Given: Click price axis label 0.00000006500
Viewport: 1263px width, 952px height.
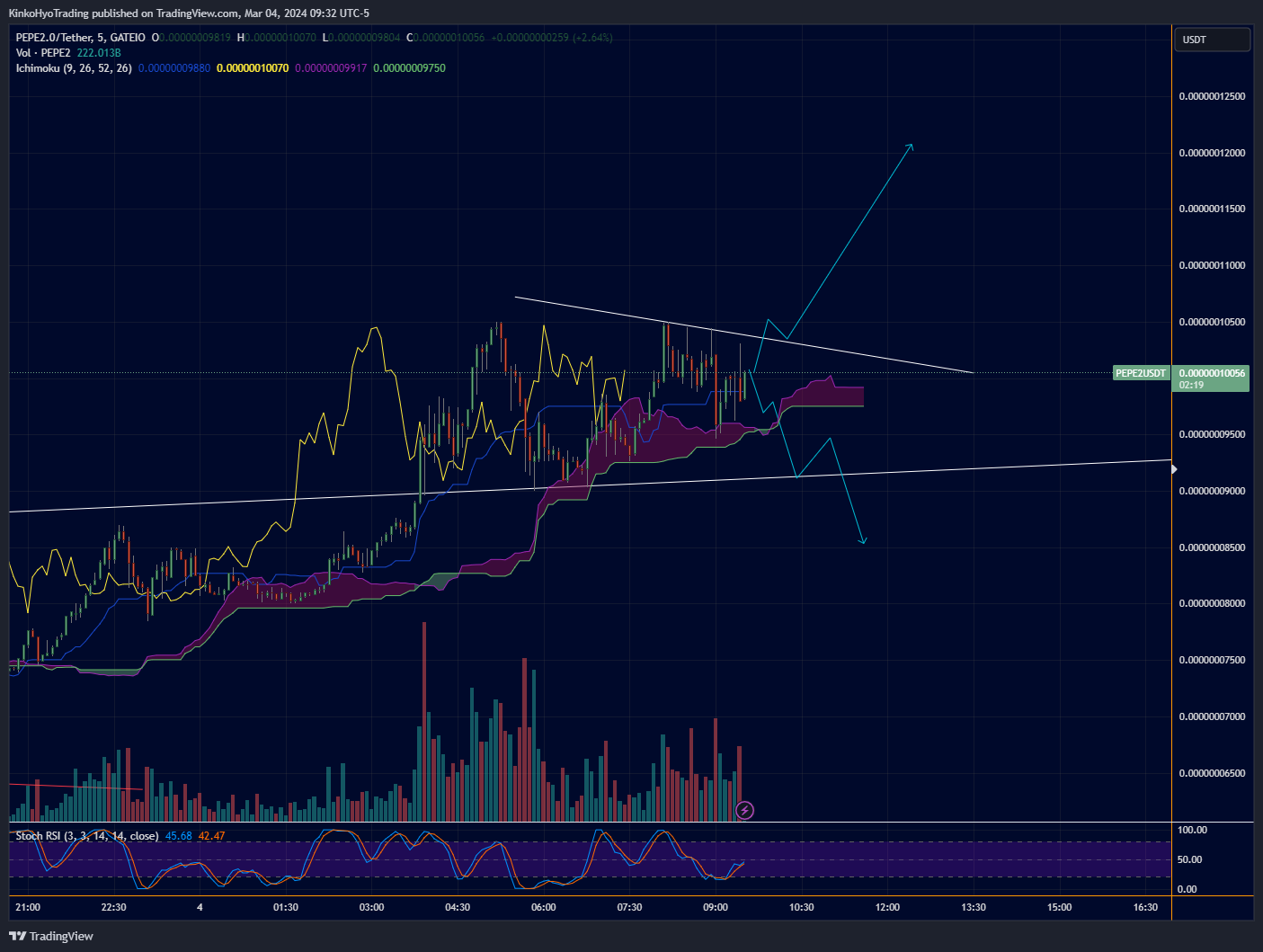Looking at the screenshot, I should point(1212,773).
